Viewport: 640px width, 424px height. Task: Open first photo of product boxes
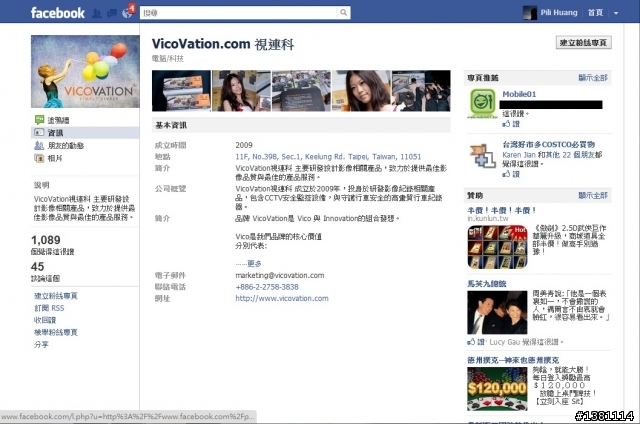tap(181, 91)
